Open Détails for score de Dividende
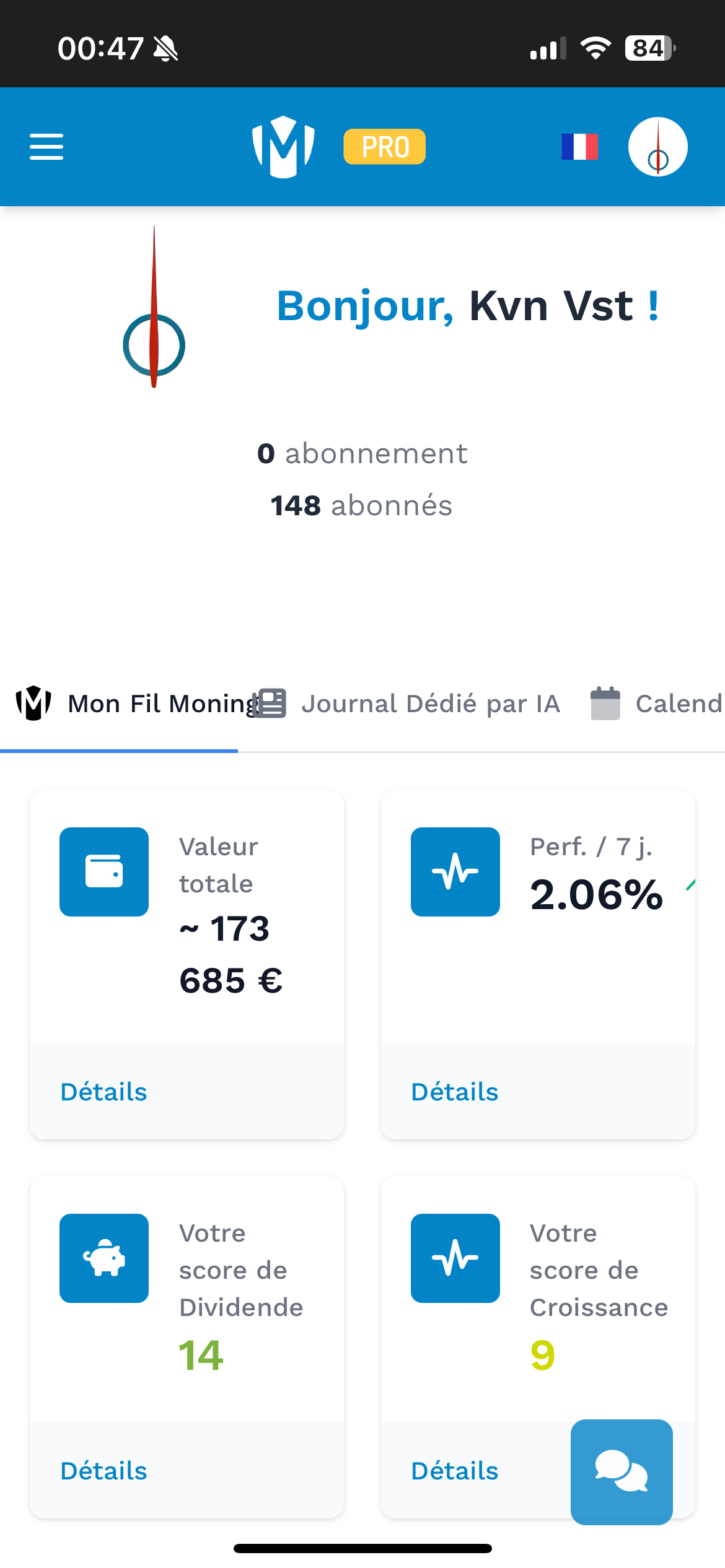Viewport: 725px width, 1568px height. (104, 1471)
